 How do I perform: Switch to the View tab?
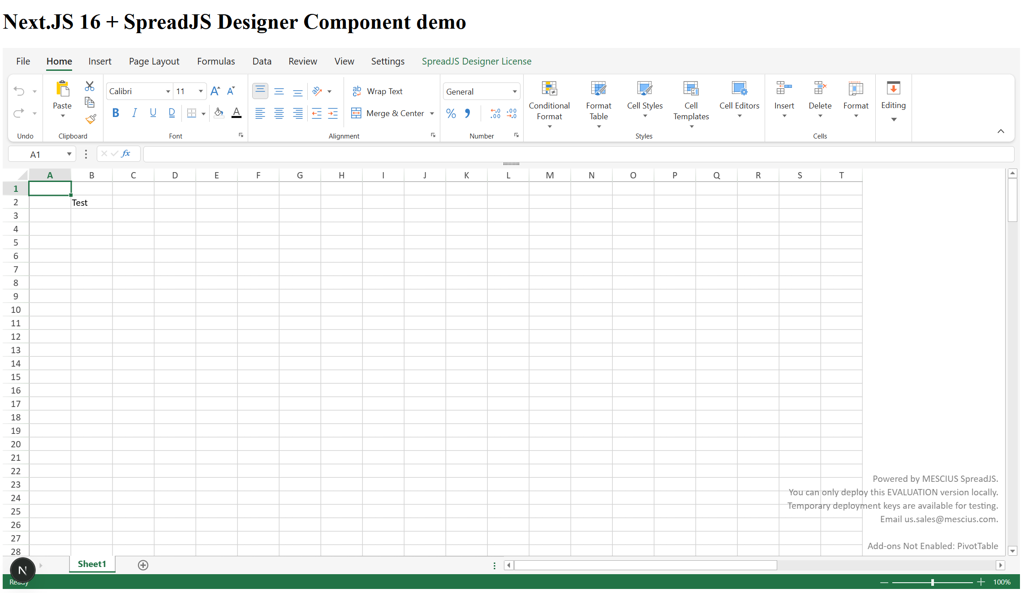click(344, 61)
